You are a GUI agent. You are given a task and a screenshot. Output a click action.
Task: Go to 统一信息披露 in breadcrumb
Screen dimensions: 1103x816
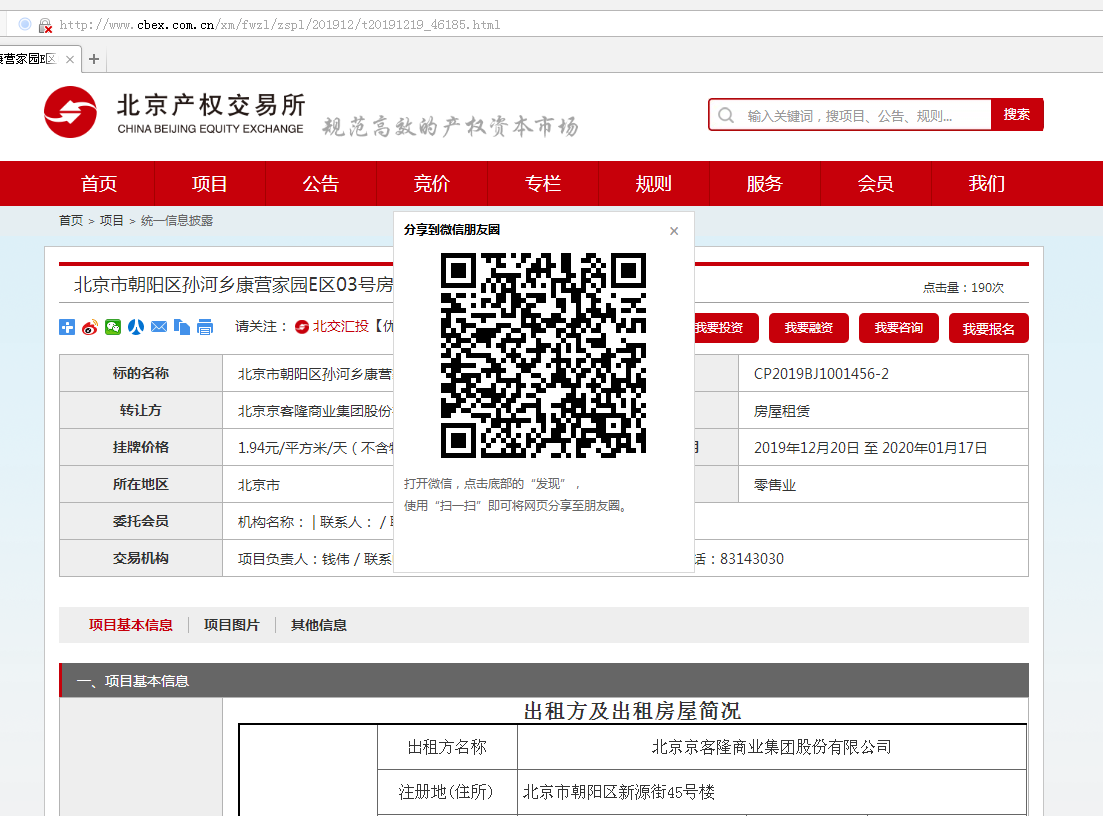pos(177,221)
